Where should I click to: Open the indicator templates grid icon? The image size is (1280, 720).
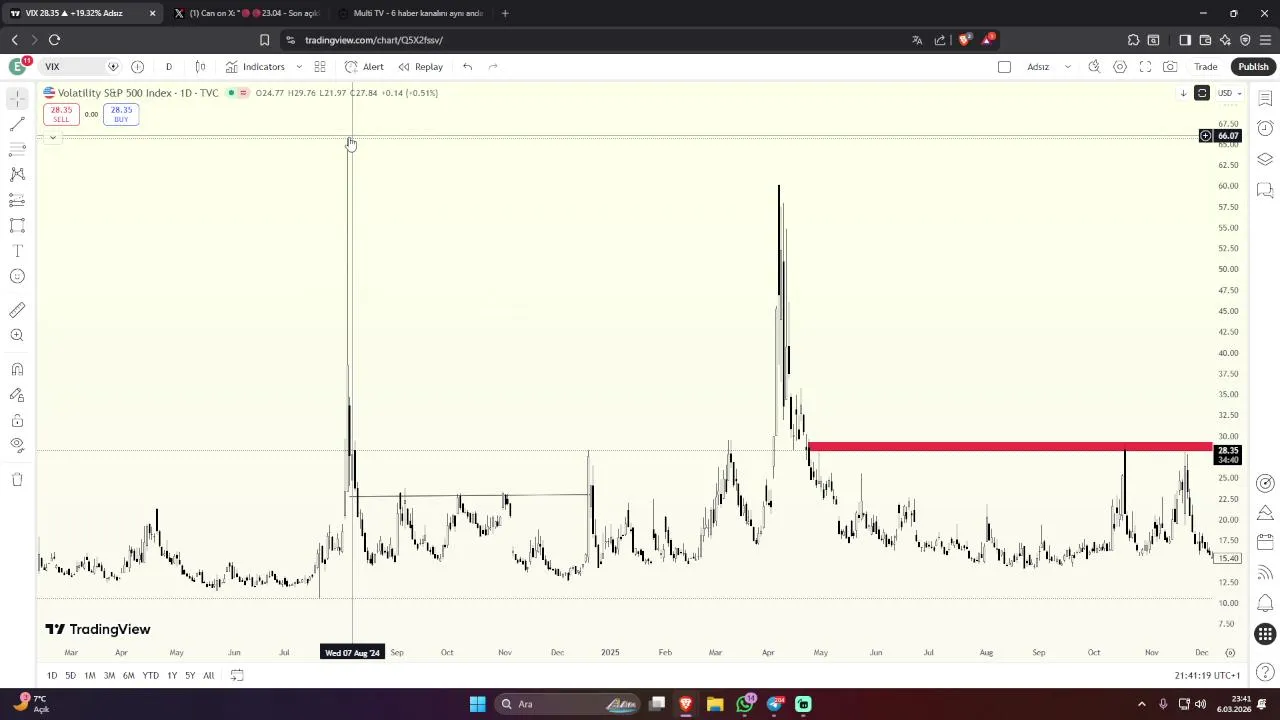click(320, 67)
